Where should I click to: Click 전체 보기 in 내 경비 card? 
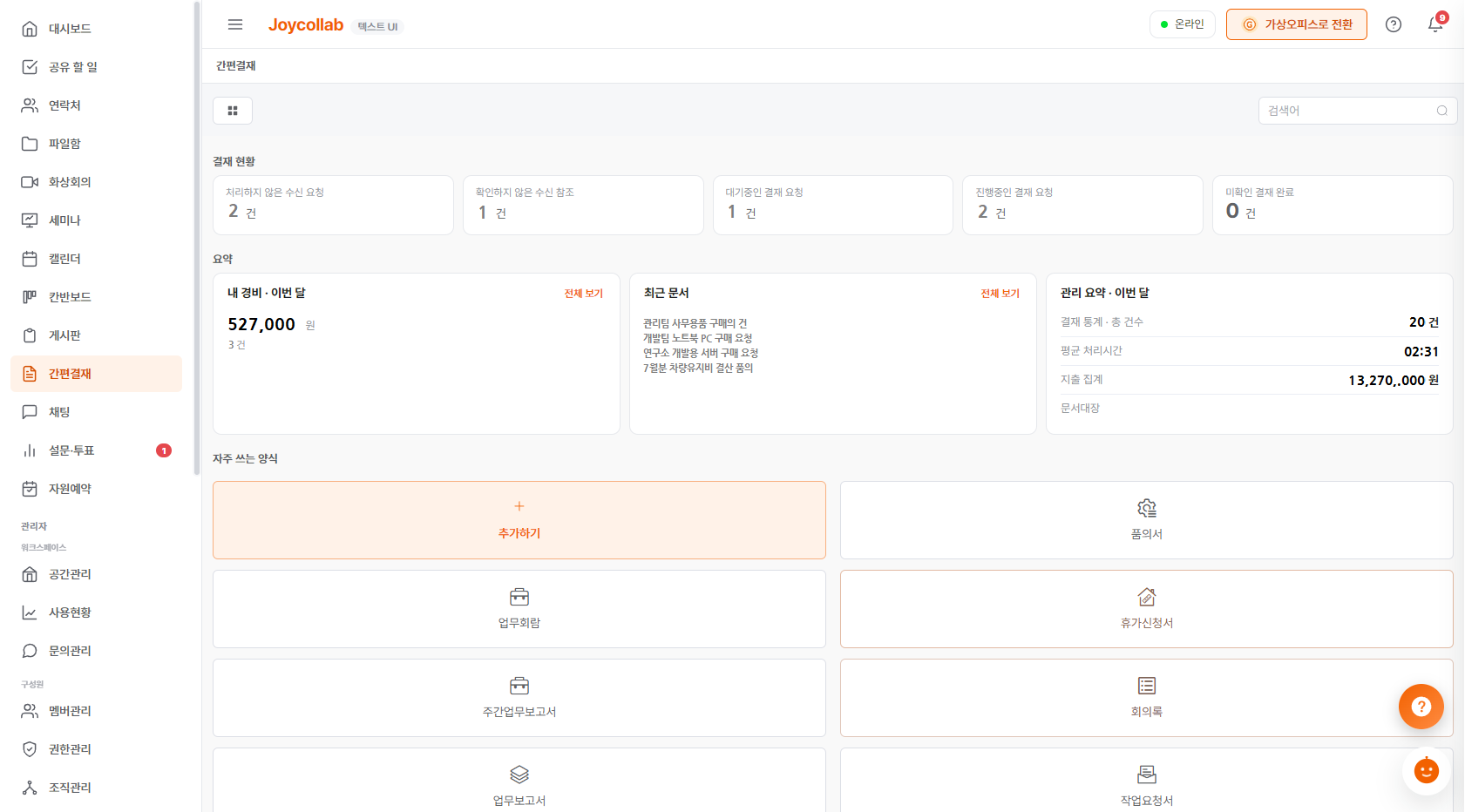coord(584,294)
